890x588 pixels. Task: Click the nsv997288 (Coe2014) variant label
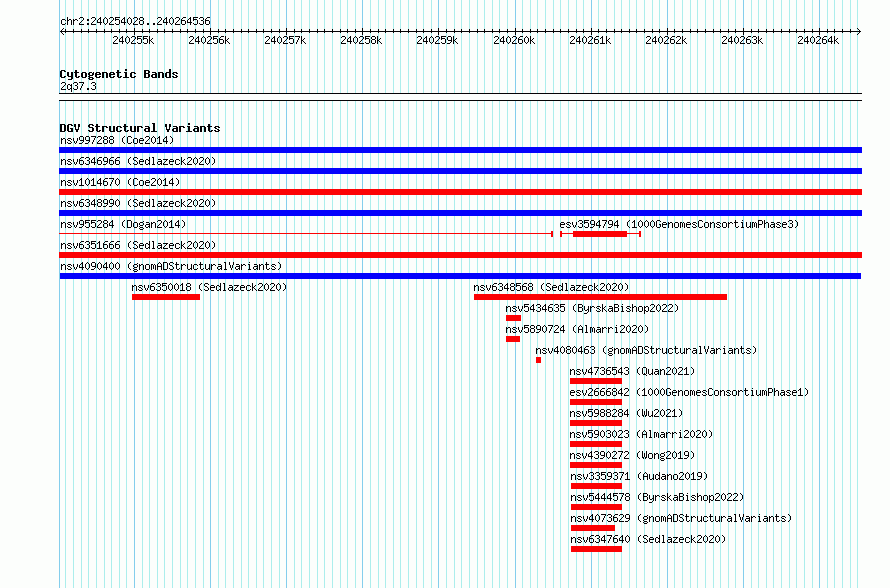(117, 140)
